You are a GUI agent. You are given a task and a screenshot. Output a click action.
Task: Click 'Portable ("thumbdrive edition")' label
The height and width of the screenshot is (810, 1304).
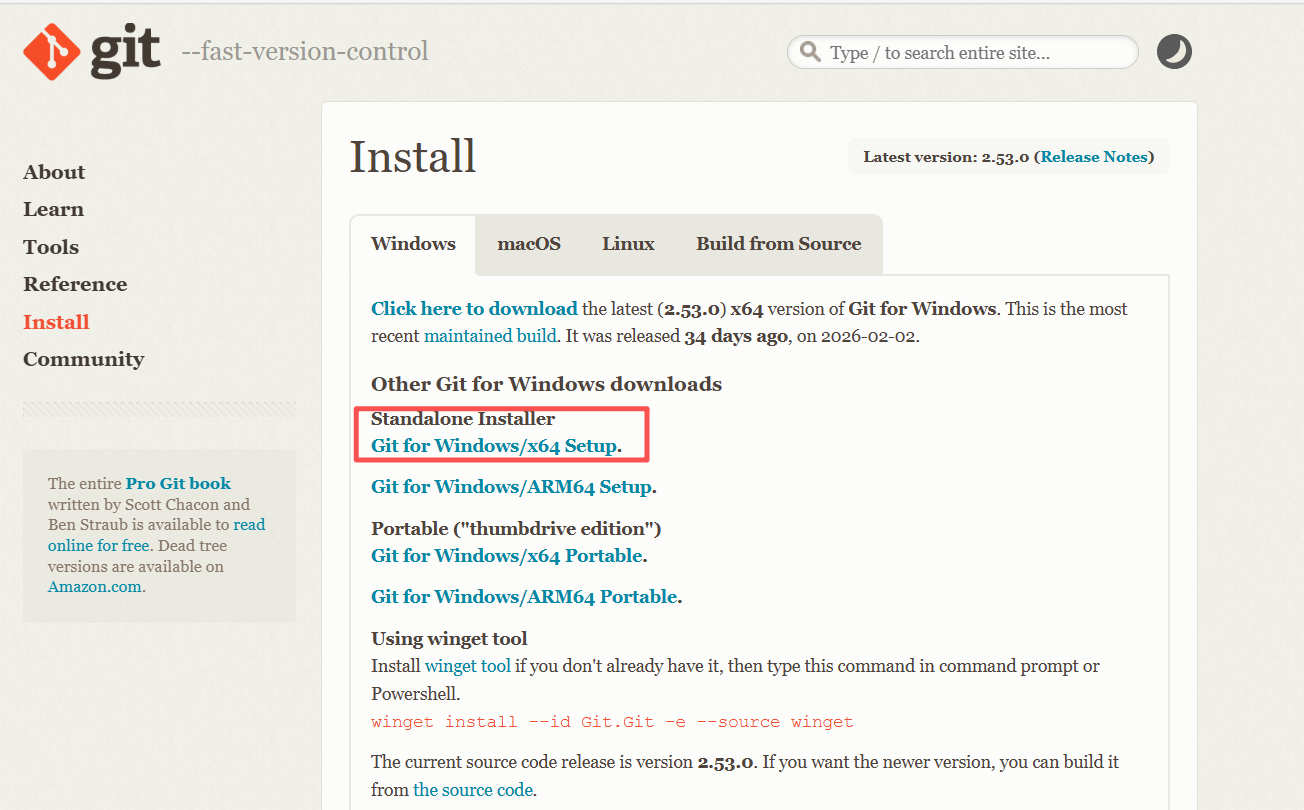pyautogui.click(x=516, y=528)
